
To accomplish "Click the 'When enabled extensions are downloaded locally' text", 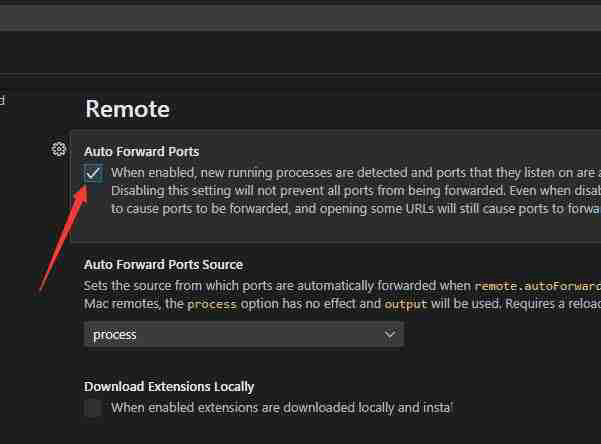I will pos(281,407).
